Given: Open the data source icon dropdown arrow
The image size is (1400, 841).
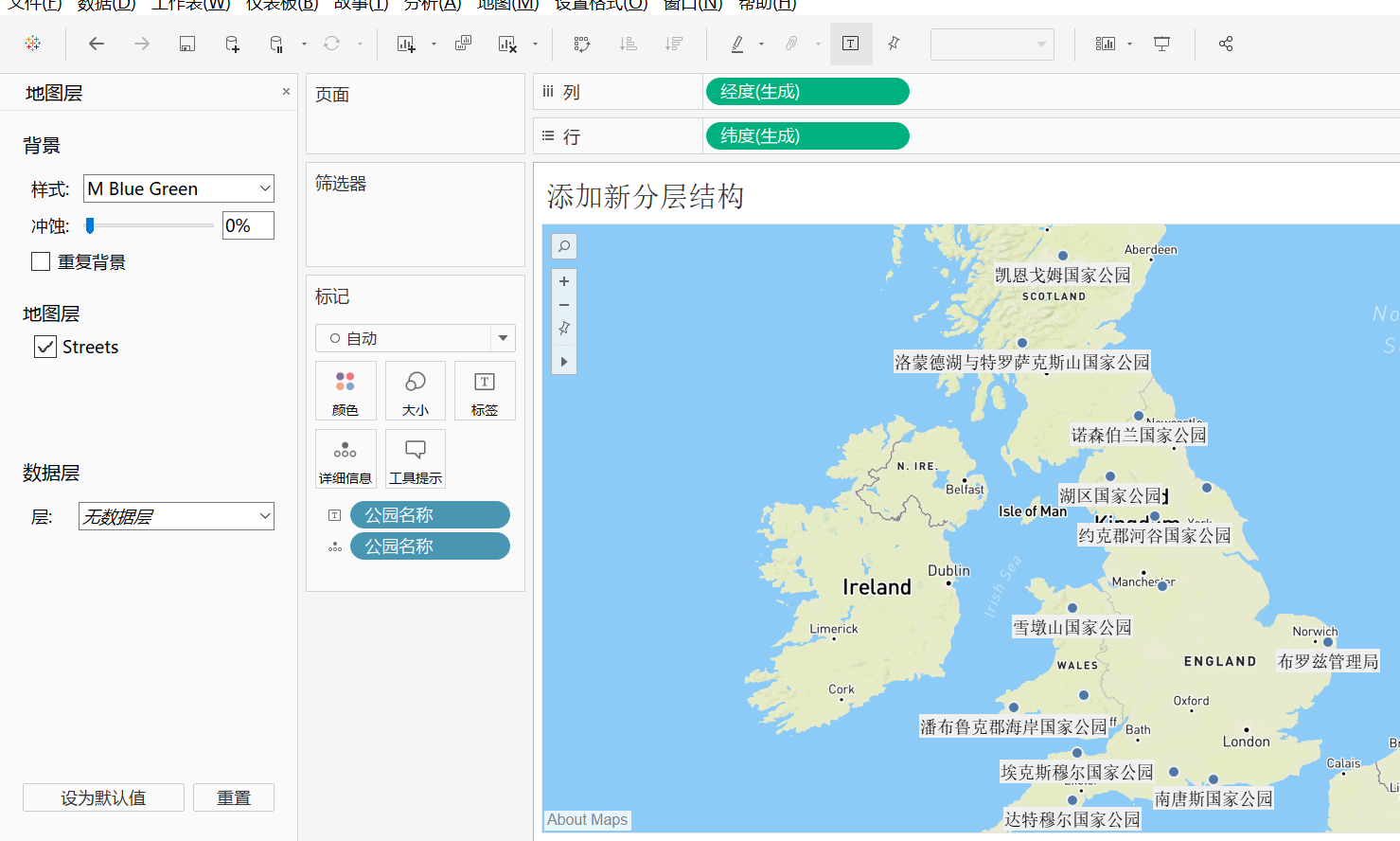Looking at the screenshot, I should coord(304,44).
